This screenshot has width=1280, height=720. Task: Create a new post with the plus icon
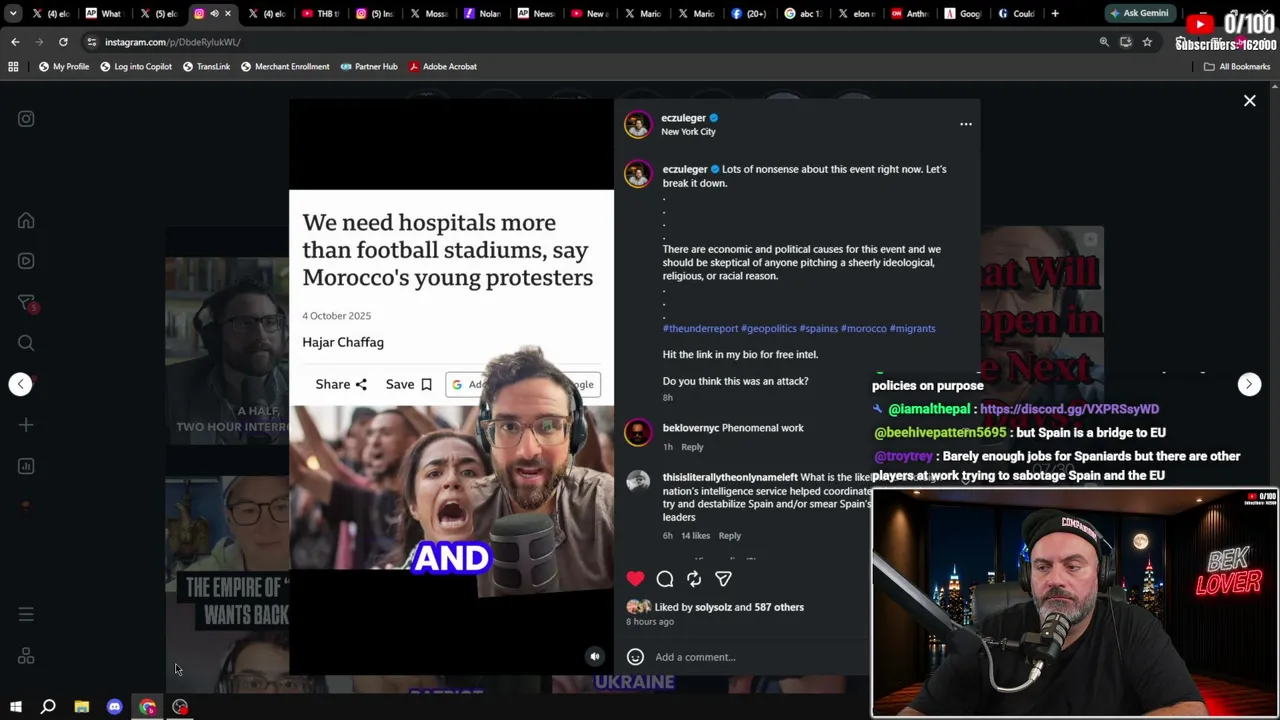pyautogui.click(x=26, y=425)
